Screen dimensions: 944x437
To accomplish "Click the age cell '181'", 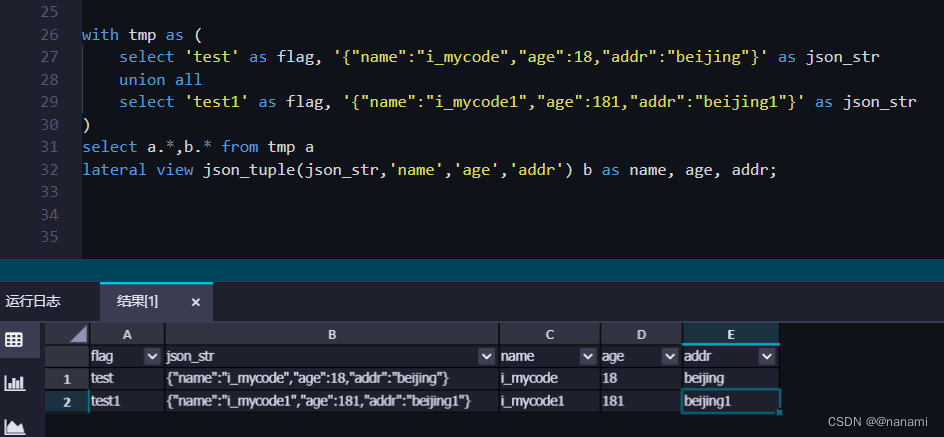I will point(641,401).
